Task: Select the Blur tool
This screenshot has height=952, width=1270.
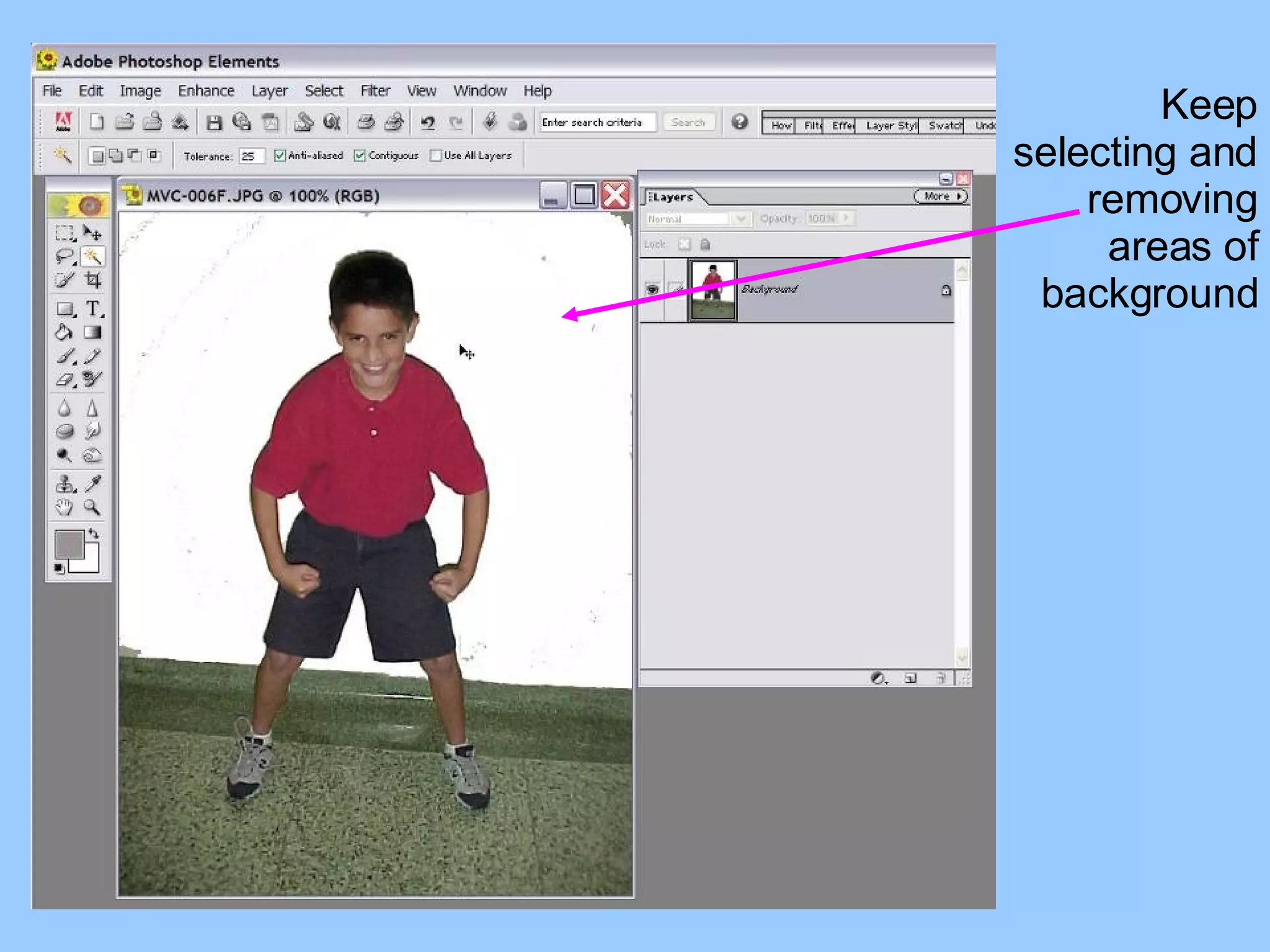Action: coord(64,408)
